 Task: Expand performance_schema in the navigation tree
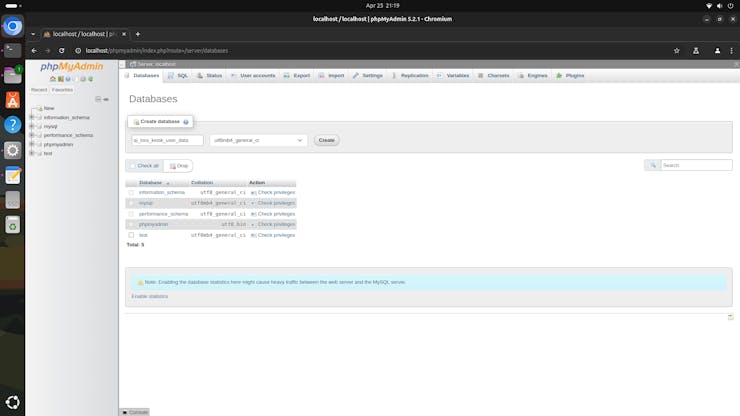[32, 135]
